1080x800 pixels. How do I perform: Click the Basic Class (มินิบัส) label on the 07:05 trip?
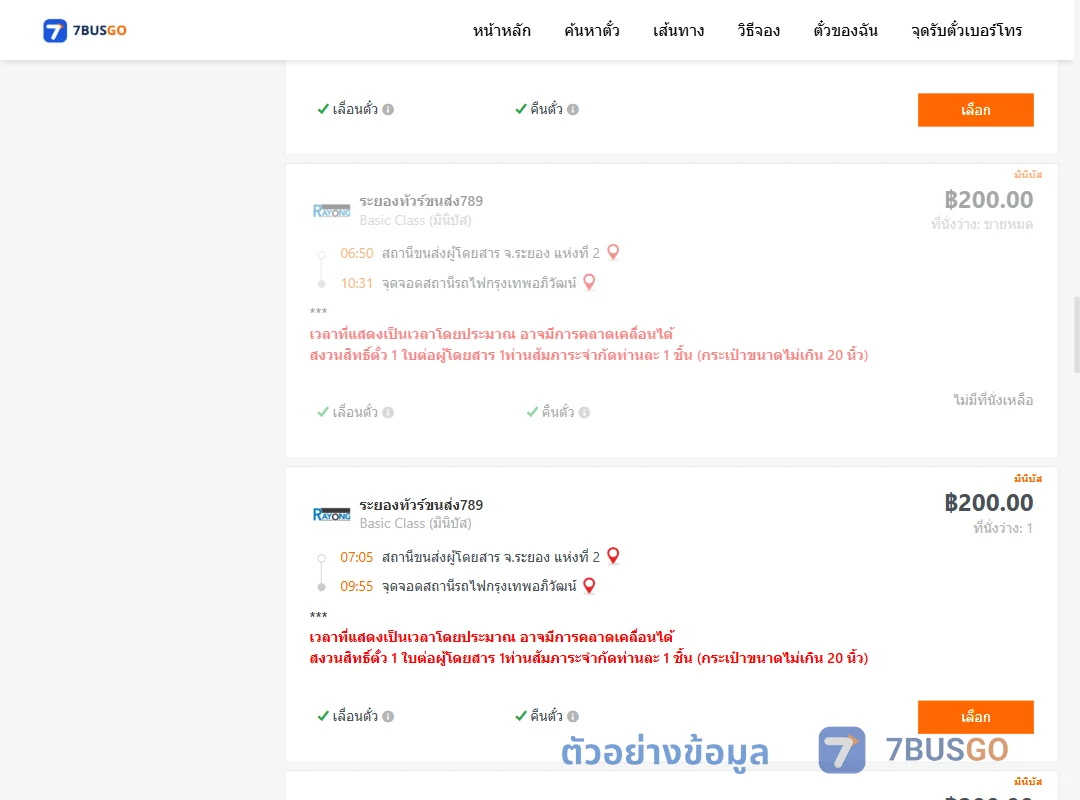pyautogui.click(x=415, y=524)
